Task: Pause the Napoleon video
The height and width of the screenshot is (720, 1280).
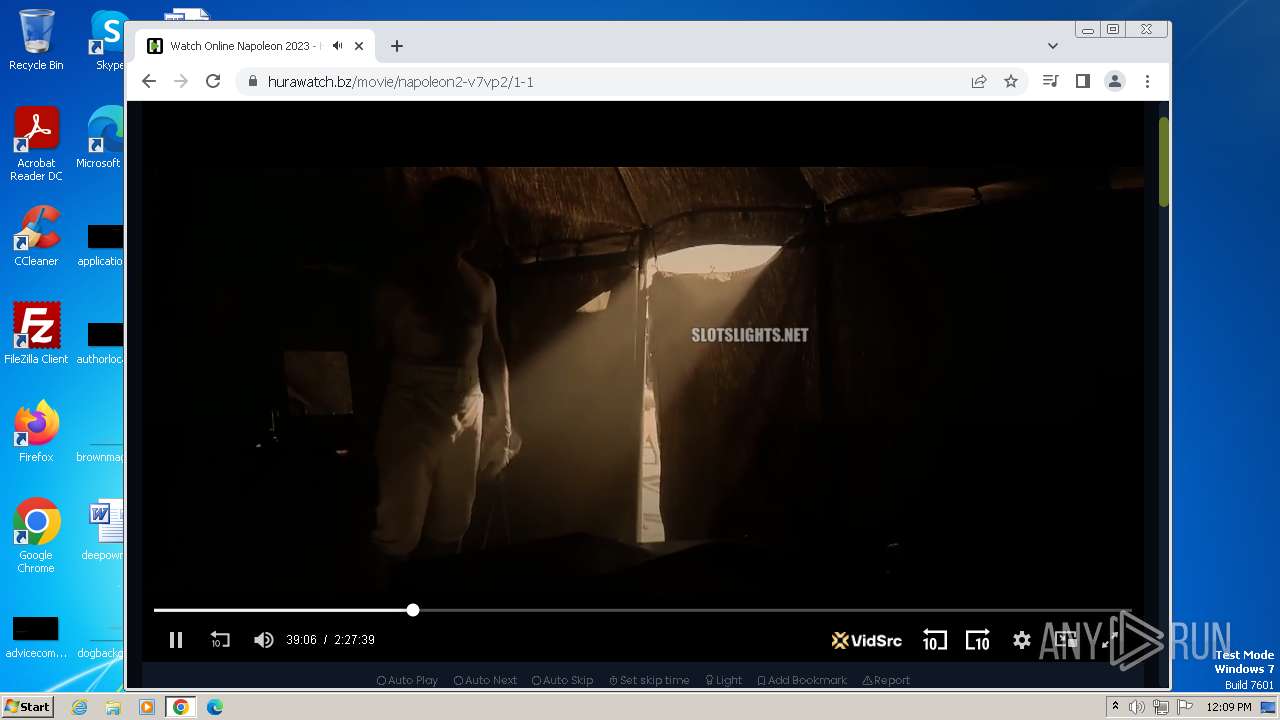Action: 176,640
